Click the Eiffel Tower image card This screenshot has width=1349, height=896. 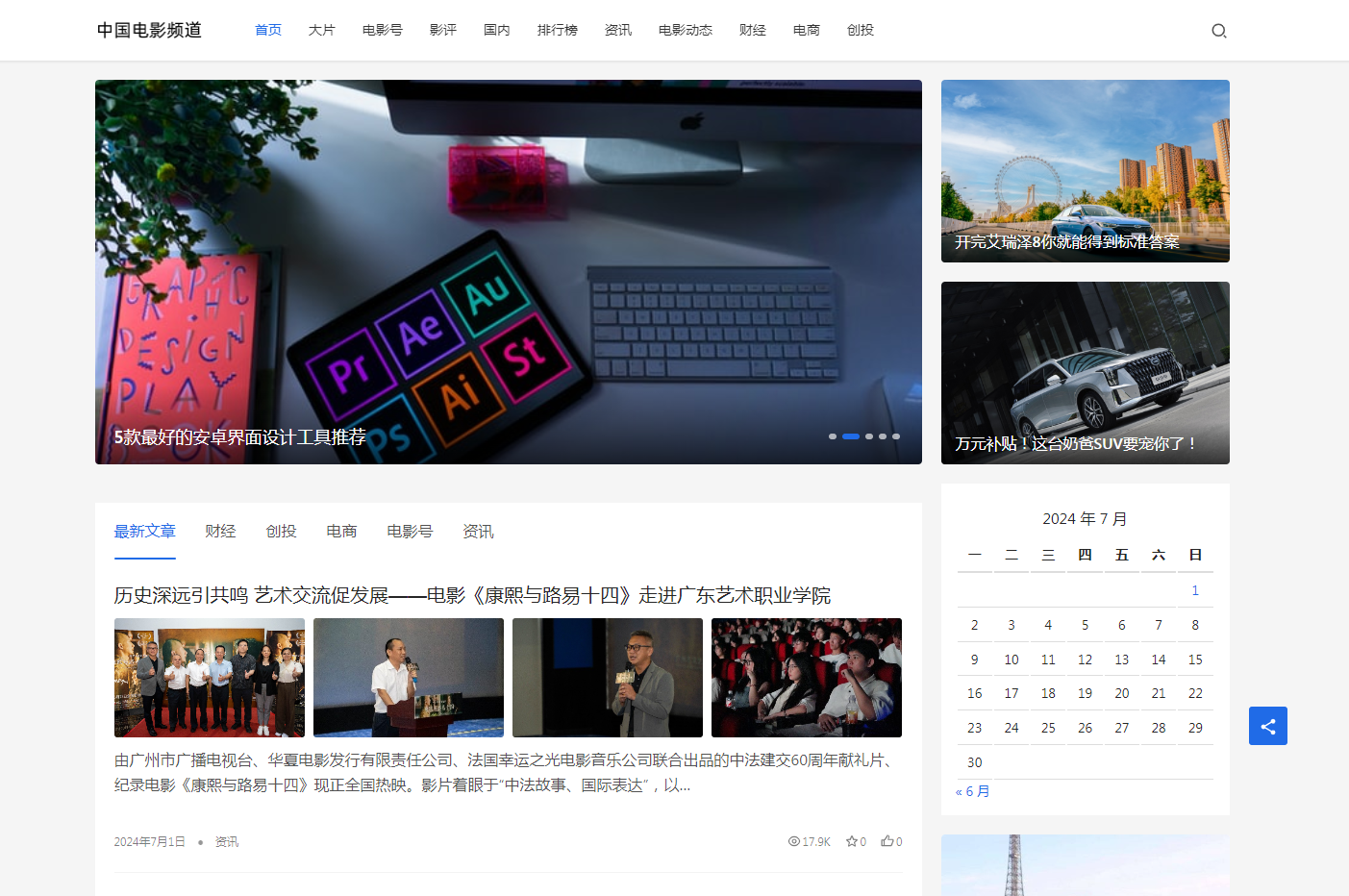pyautogui.click(x=1086, y=865)
